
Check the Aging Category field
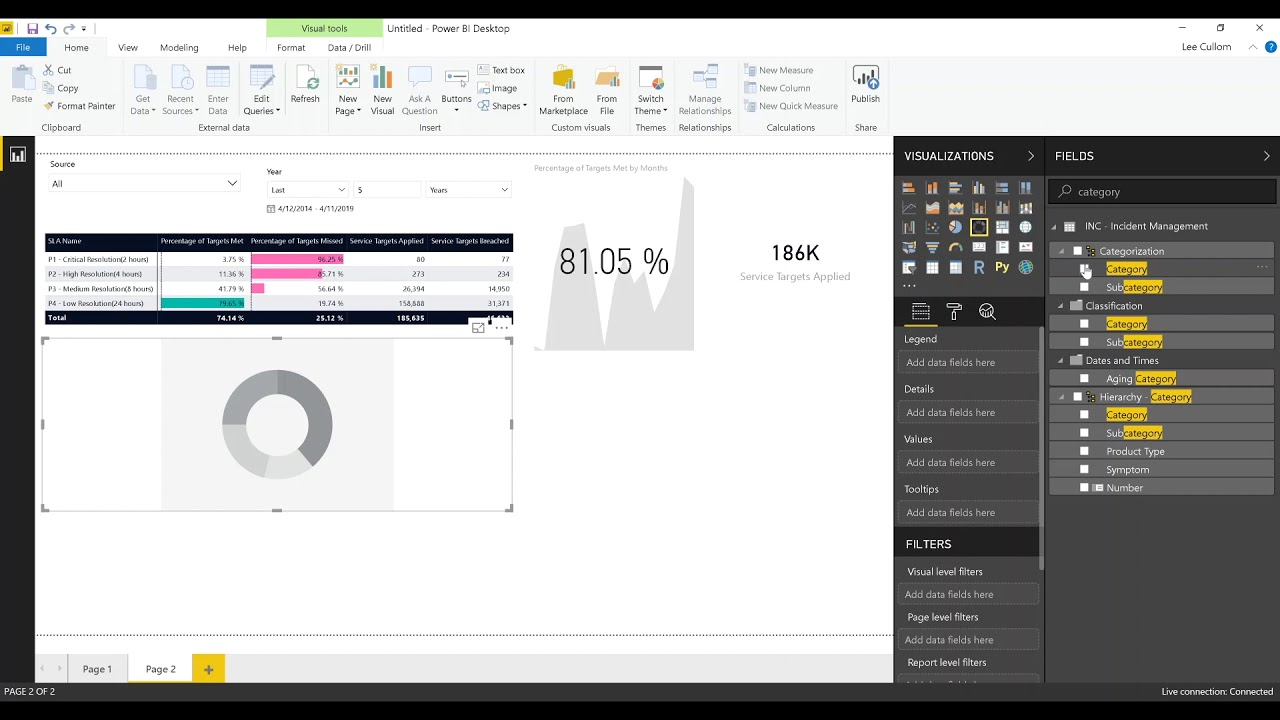coord(1084,379)
